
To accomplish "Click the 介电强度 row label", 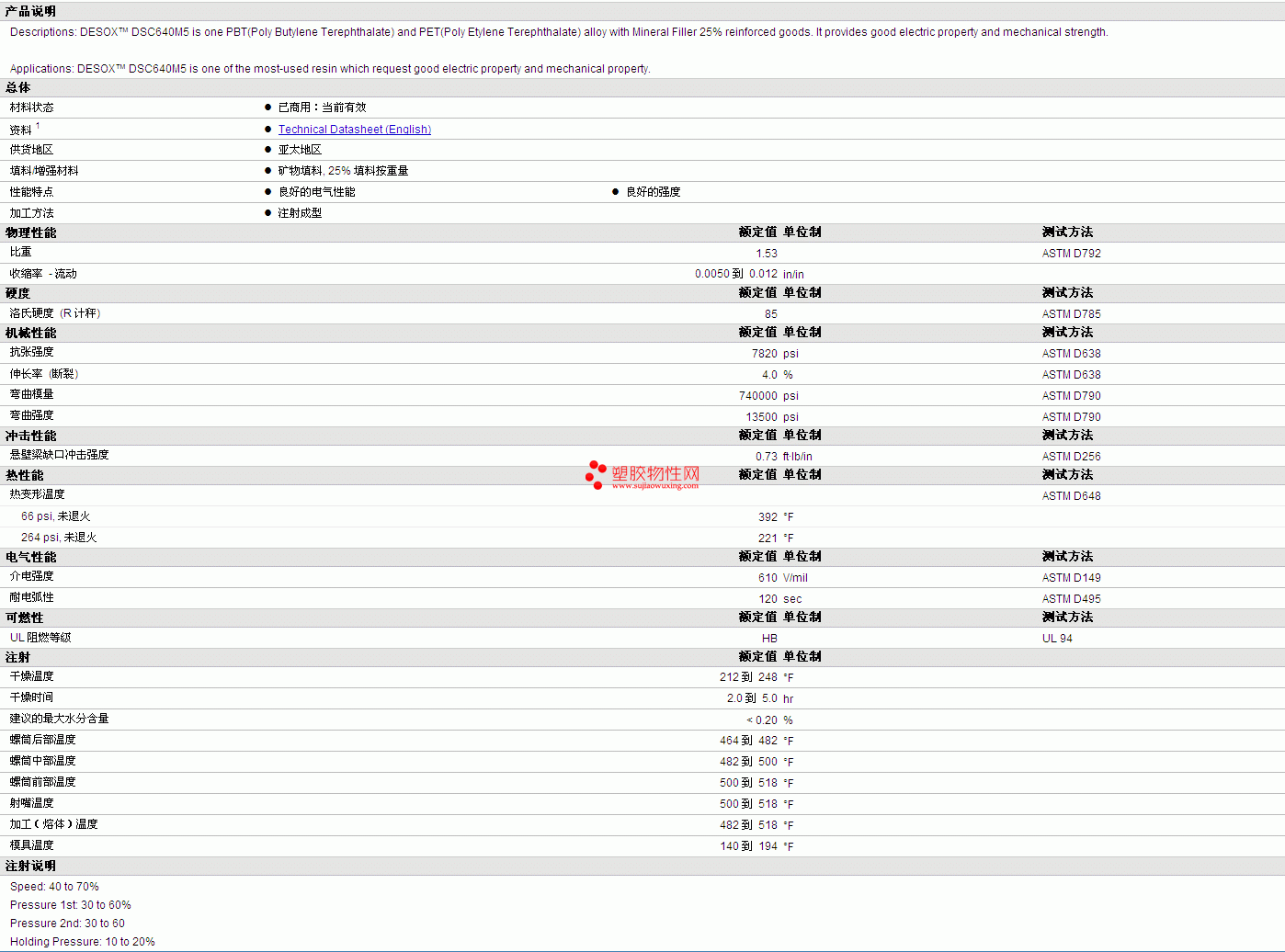I will (32, 576).
